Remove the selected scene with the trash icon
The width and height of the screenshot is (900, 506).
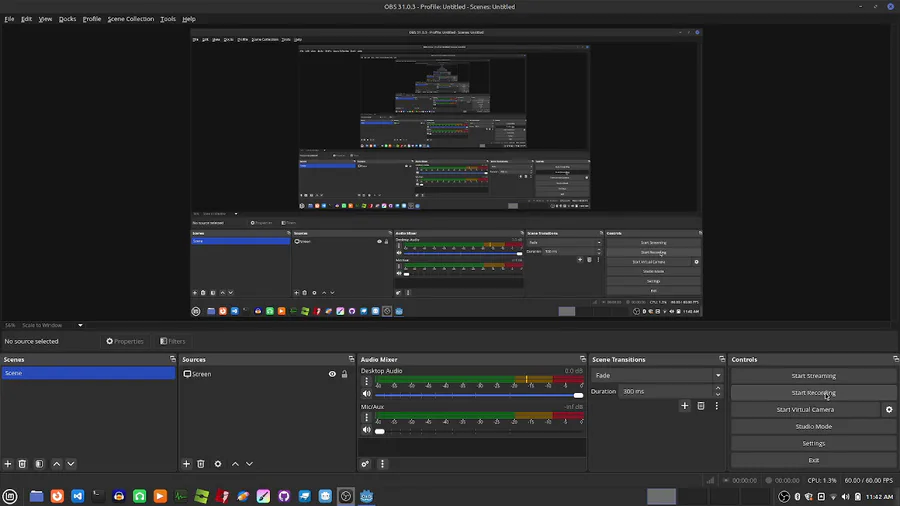pyautogui.click(x=22, y=464)
